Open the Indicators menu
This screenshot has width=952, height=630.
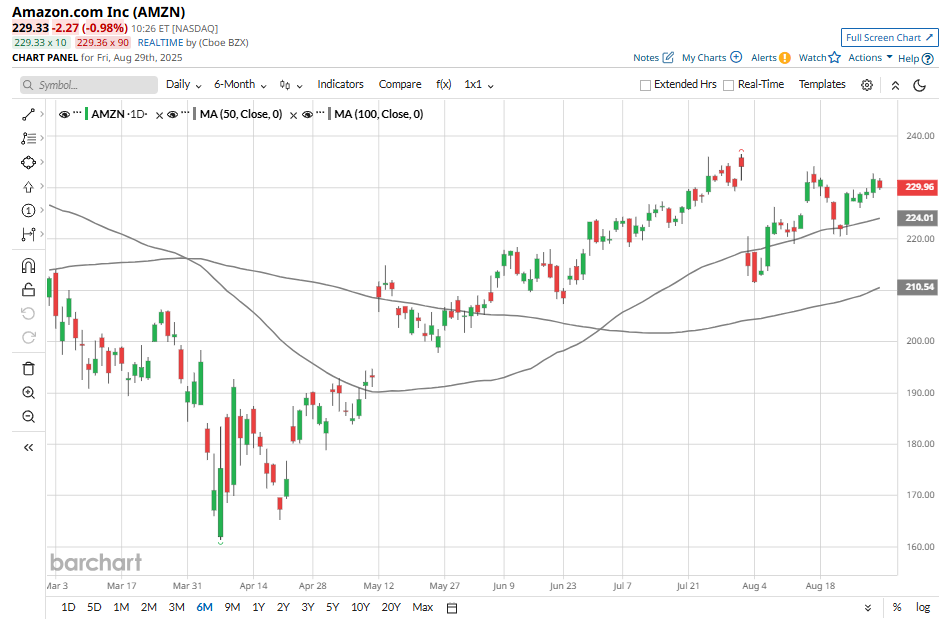340,84
